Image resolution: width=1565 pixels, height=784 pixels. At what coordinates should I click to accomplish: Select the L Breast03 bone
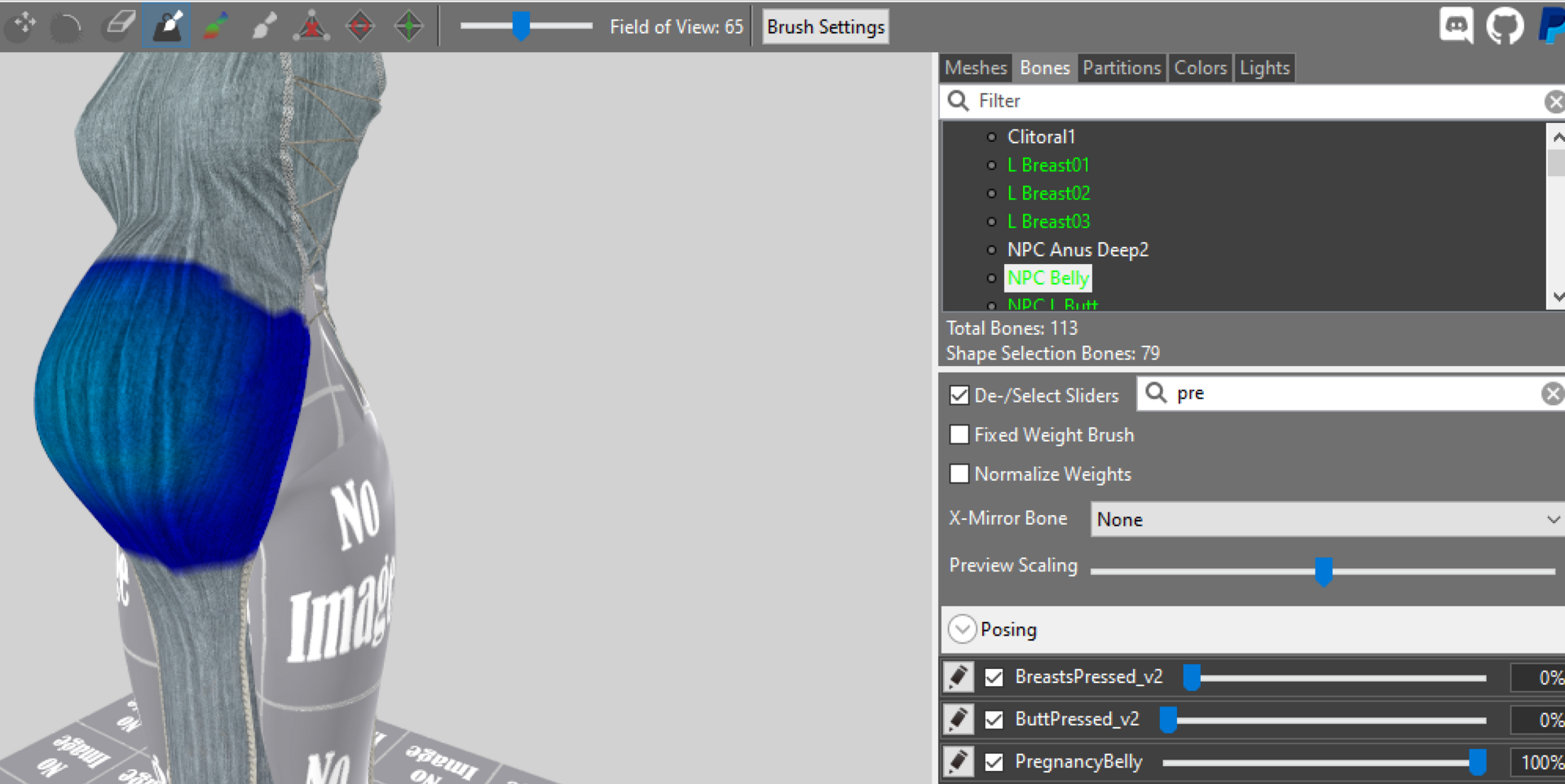(x=1048, y=222)
